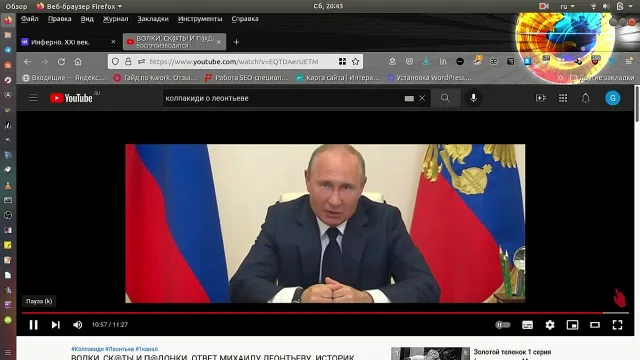
Task: Open the Firefox downloads arrow
Action: click(426, 62)
